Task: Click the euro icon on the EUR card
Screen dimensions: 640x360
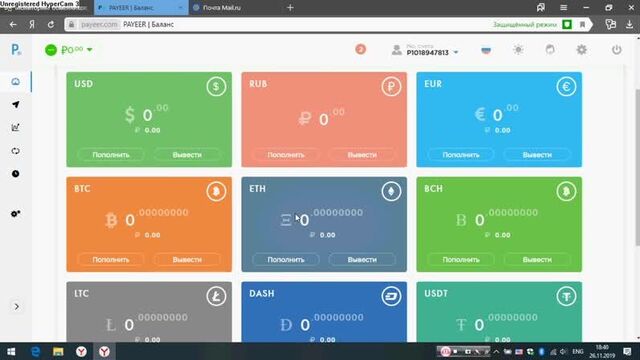Action: pyautogui.click(x=566, y=87)
